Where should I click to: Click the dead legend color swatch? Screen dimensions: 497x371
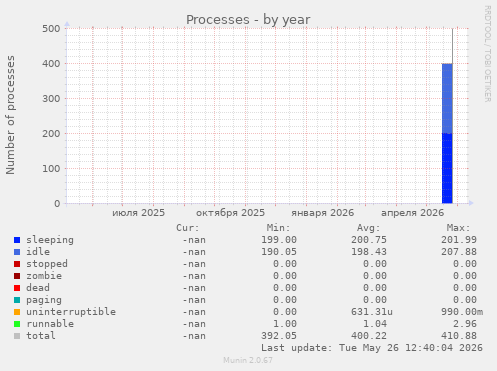[17, 288]
